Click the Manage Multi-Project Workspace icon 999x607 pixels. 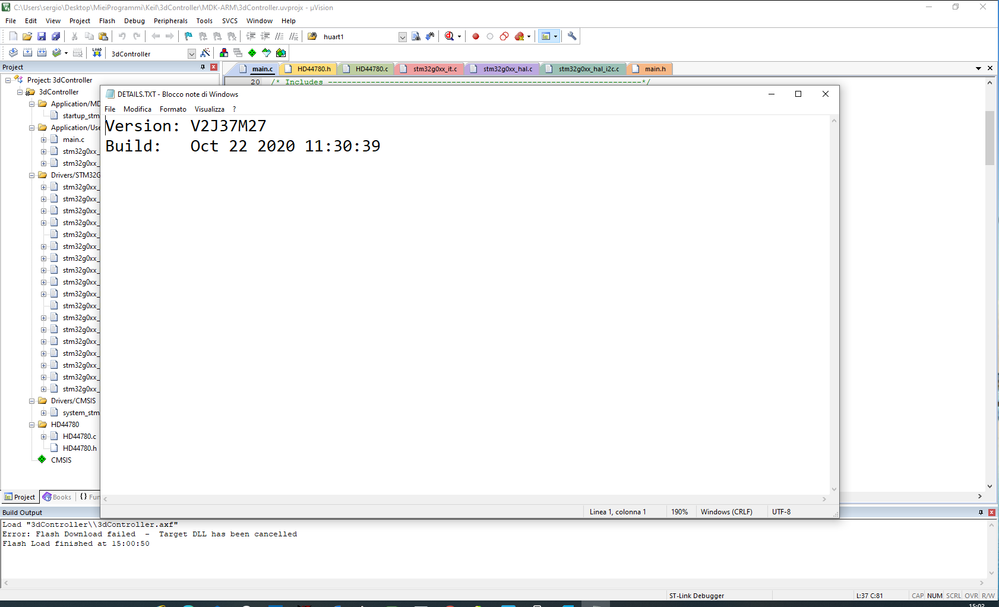[238, 53]
